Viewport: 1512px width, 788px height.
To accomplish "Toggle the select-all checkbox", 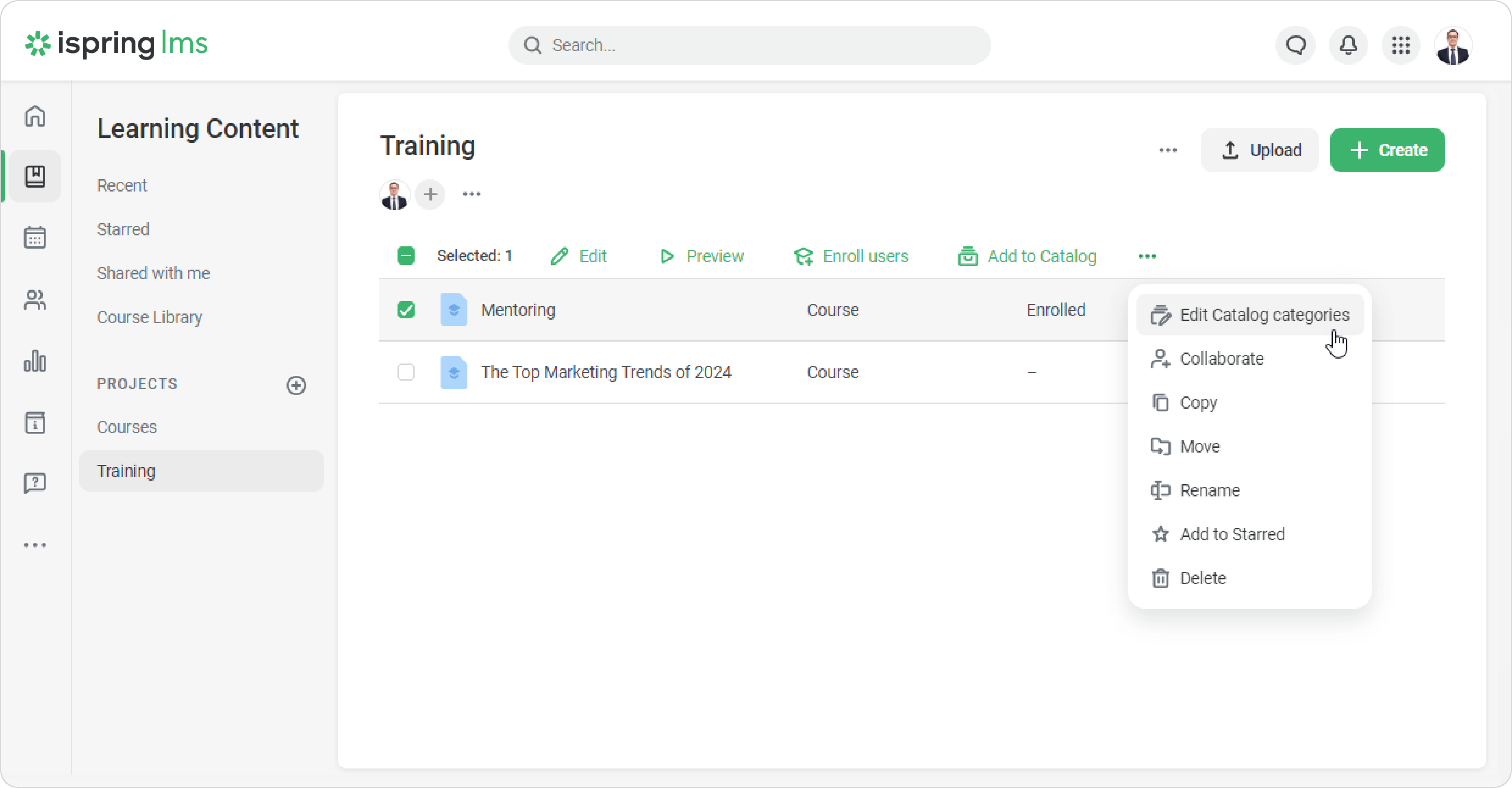I will click(405, 256).
